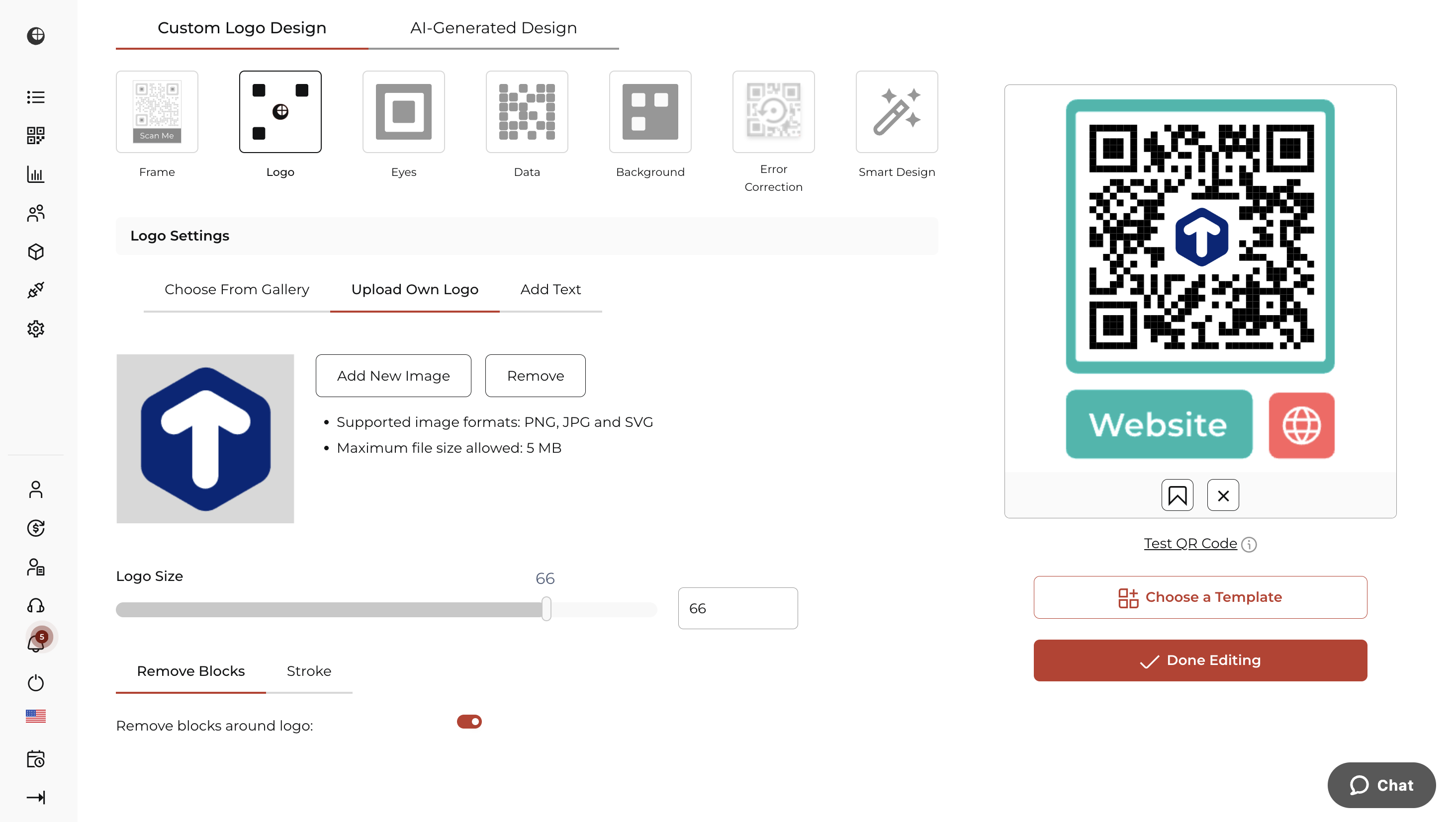This screenshot has height=822, width=1456.
Task: Discard design with X icon
Action: [1223, 495]
